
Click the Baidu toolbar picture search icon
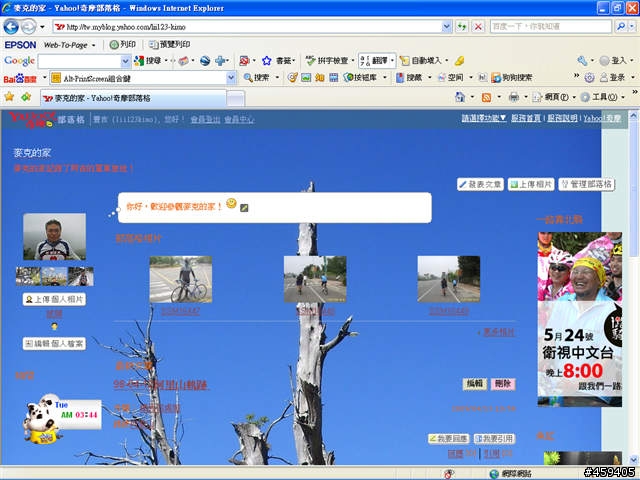pyautogui.click(x=306, y=77)
